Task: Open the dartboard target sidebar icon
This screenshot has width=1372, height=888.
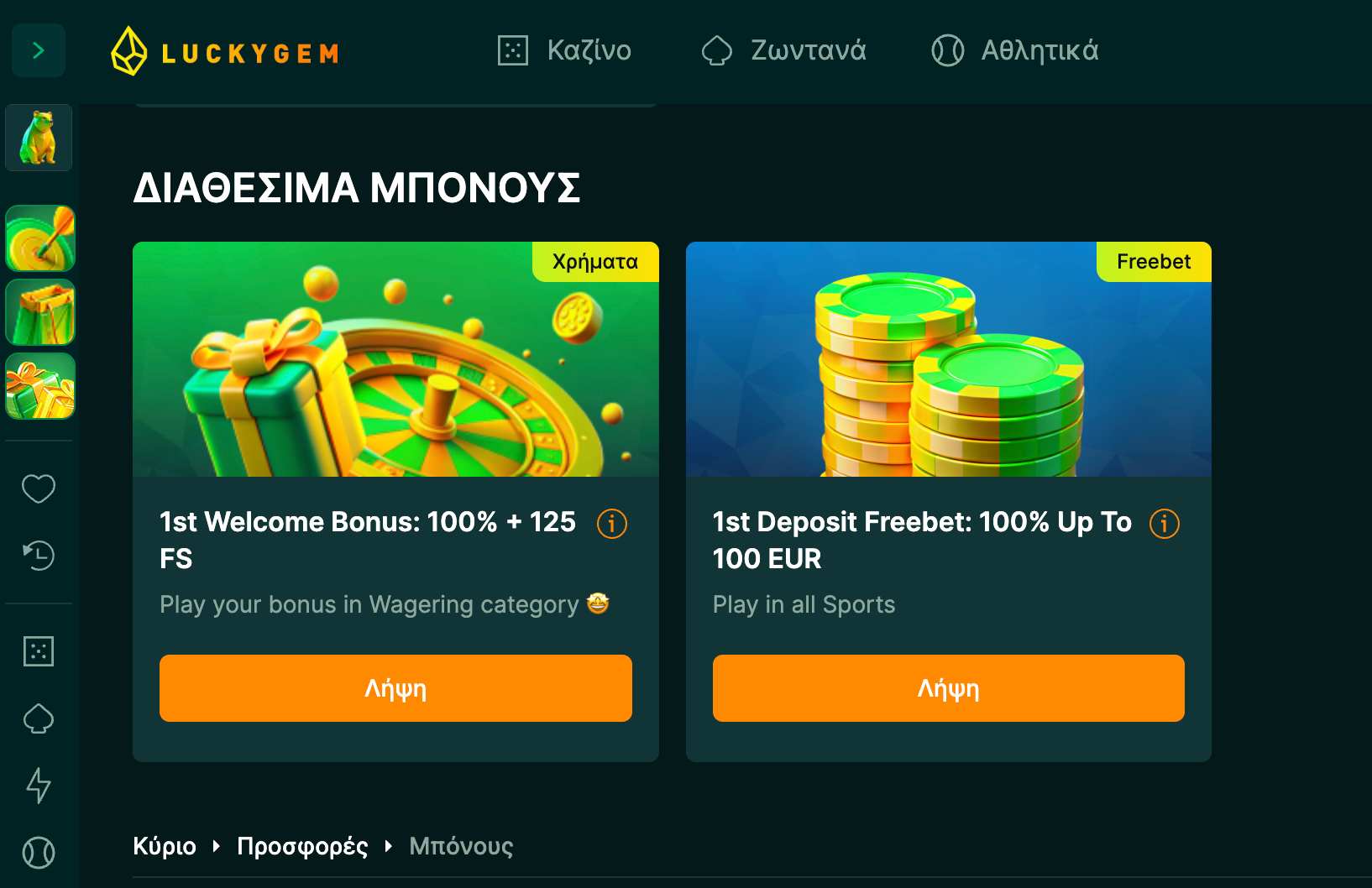Action: [40, 238]
